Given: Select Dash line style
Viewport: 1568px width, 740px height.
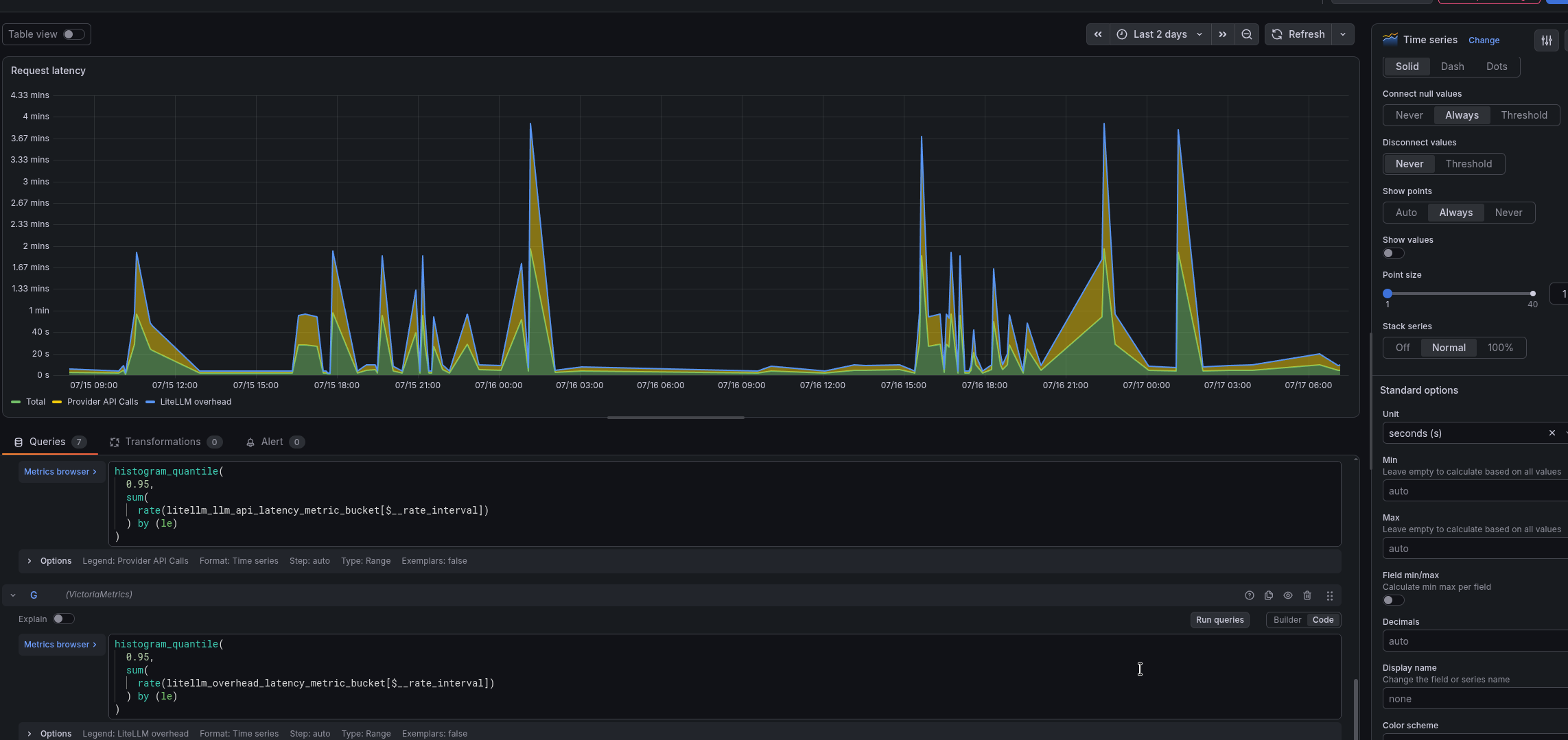Looking at the screenshot, I should tap(1452, 67).
